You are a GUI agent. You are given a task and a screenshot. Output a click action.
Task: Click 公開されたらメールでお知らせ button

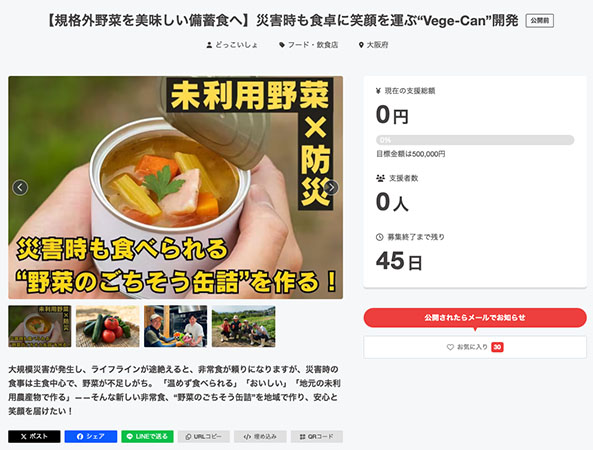pyautogui.click(x=475, y=318)
